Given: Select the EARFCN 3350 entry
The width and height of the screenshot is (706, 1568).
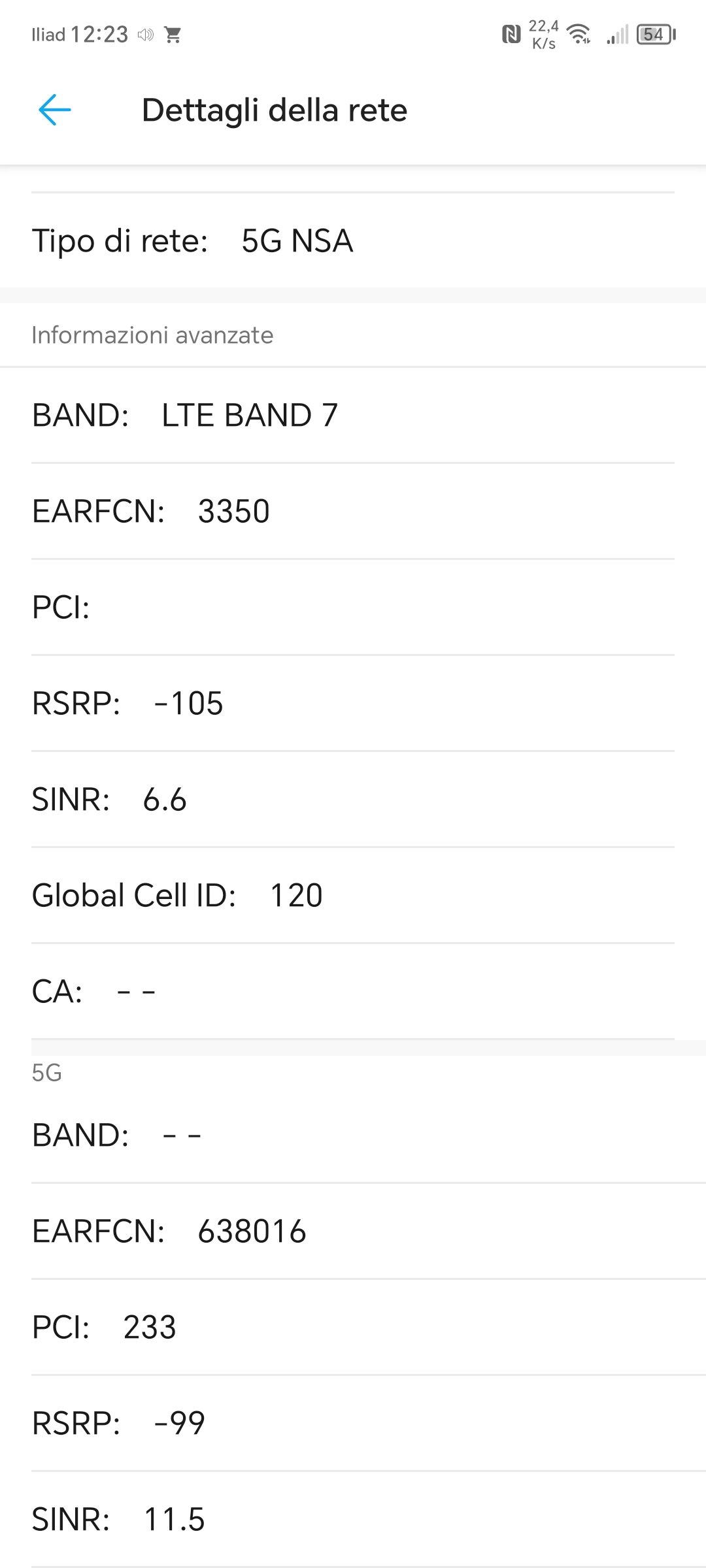Looking at the screenshot, I should (x=353, y=511).
